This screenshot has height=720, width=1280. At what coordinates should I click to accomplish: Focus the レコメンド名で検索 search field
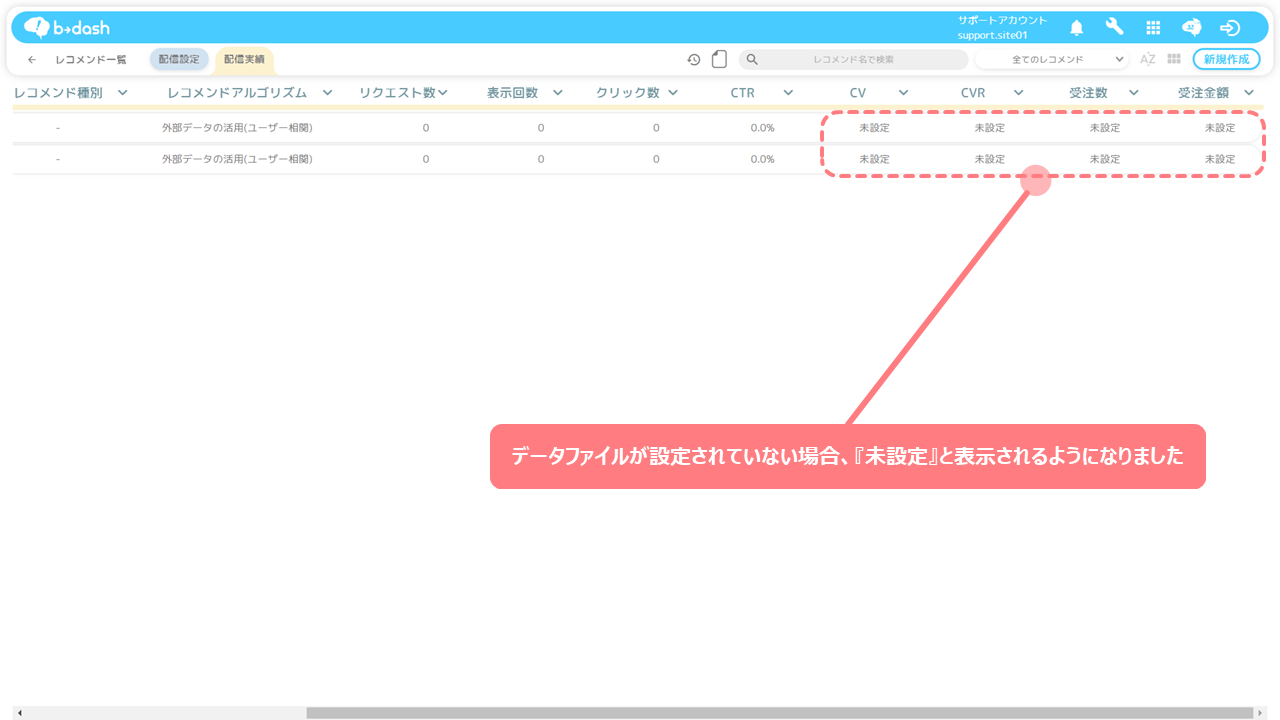pyautogui.click(x=854, y=59)
